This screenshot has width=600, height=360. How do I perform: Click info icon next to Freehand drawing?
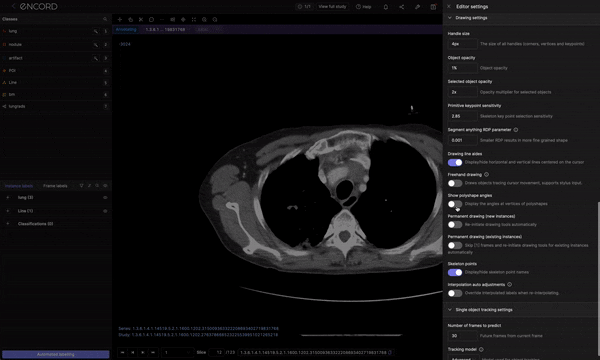(486, 174)
